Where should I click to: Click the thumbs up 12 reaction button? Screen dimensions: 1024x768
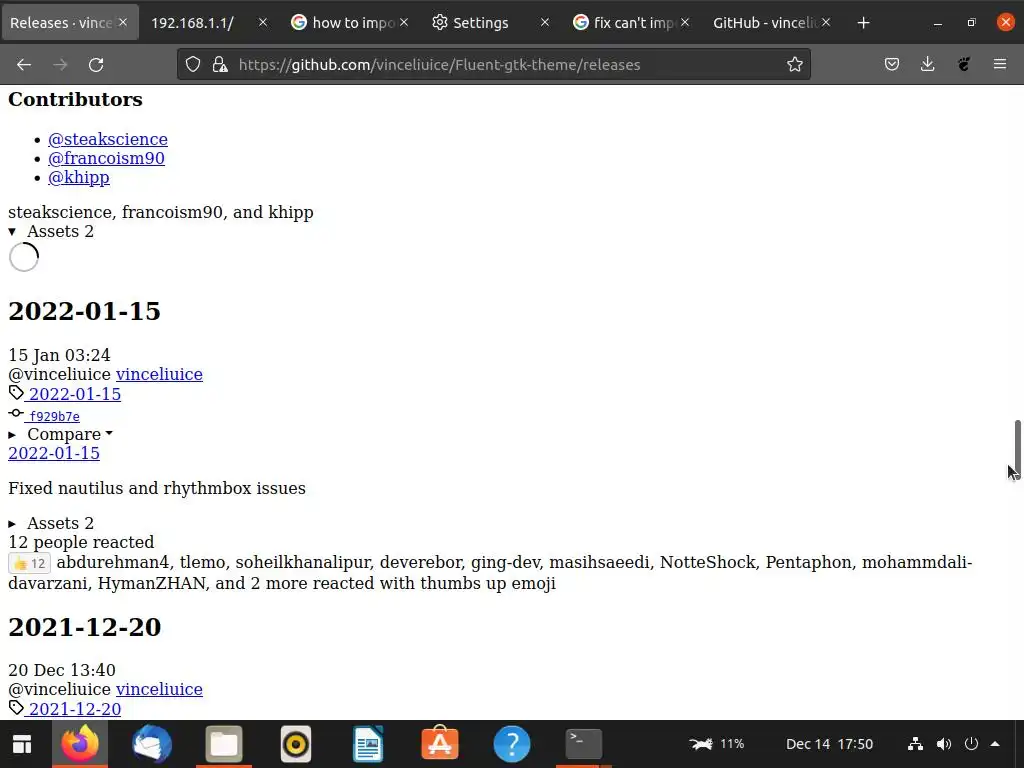[x=29, y=563]
